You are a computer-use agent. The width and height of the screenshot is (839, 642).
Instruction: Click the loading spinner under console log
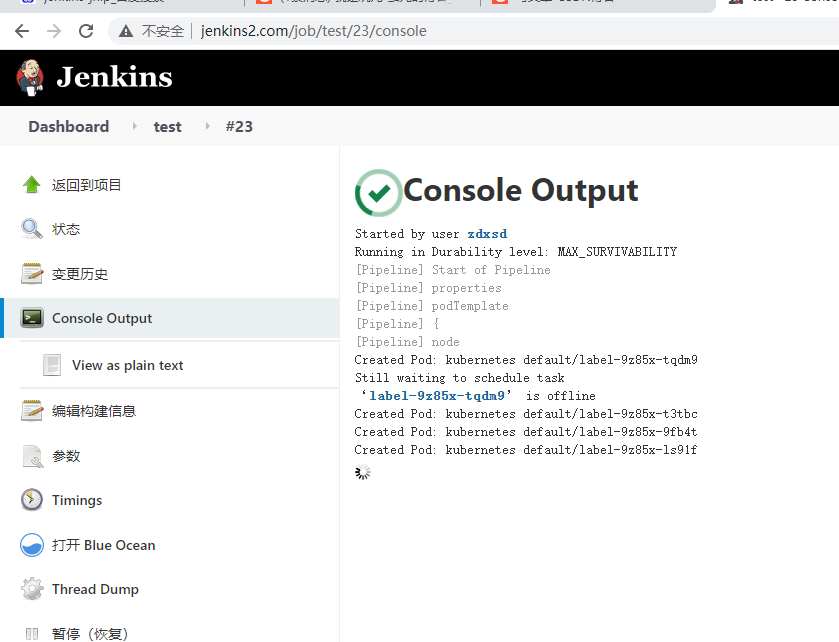tap(363, 472)
